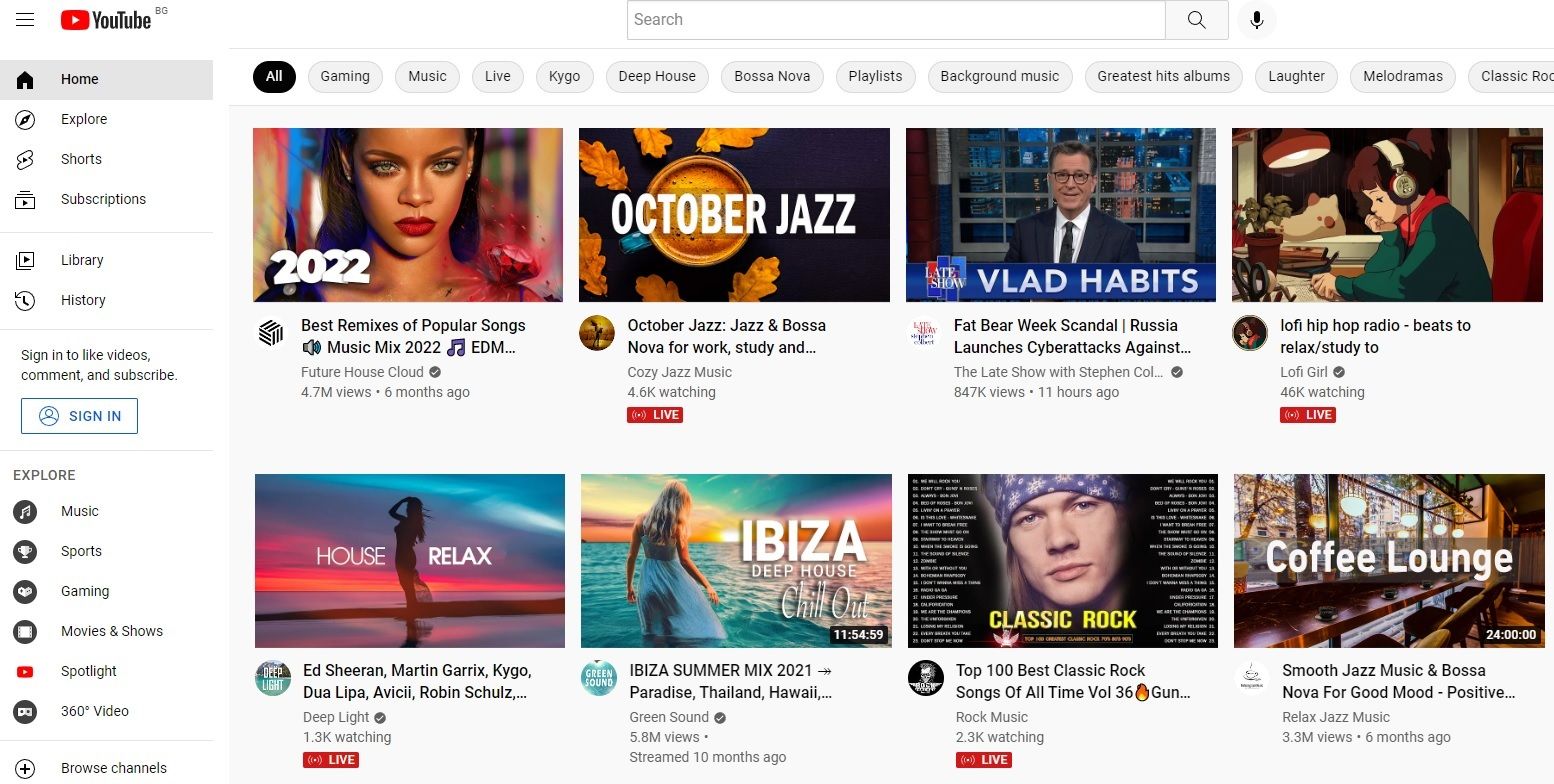Image resolution: width=1554 pixels, height=784 pixels.
Task: Click the search magnifier button
Action: (1197, 20)
